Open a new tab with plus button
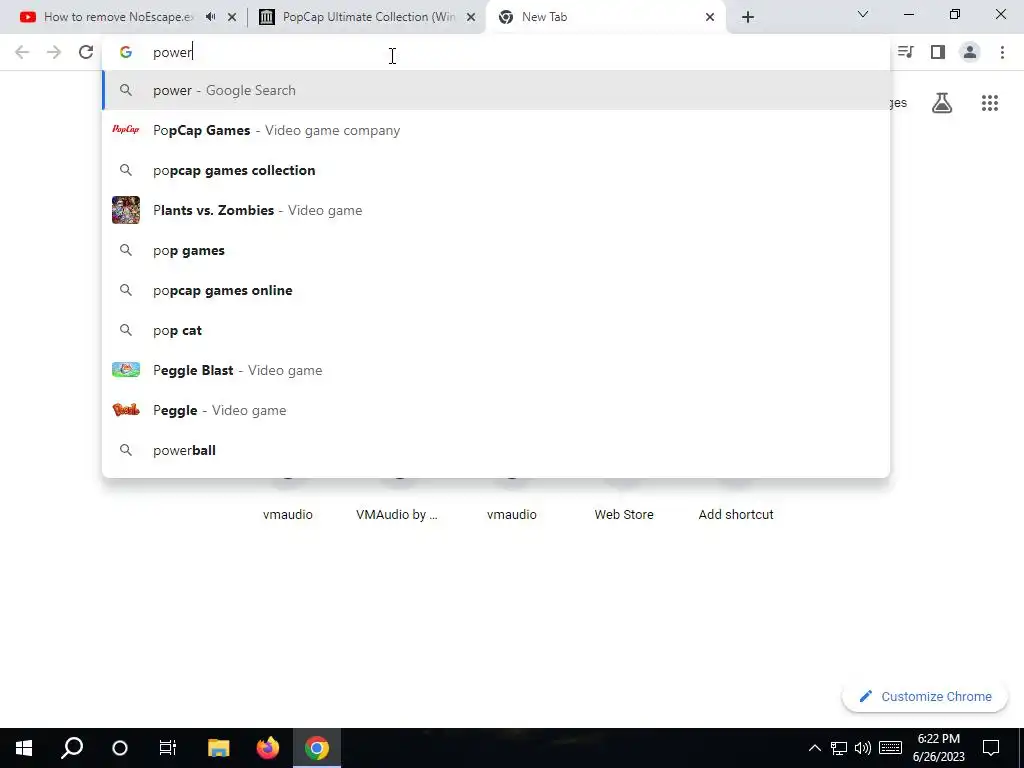This screenshot has height=768, width=1024. click(x=748, y=17)
